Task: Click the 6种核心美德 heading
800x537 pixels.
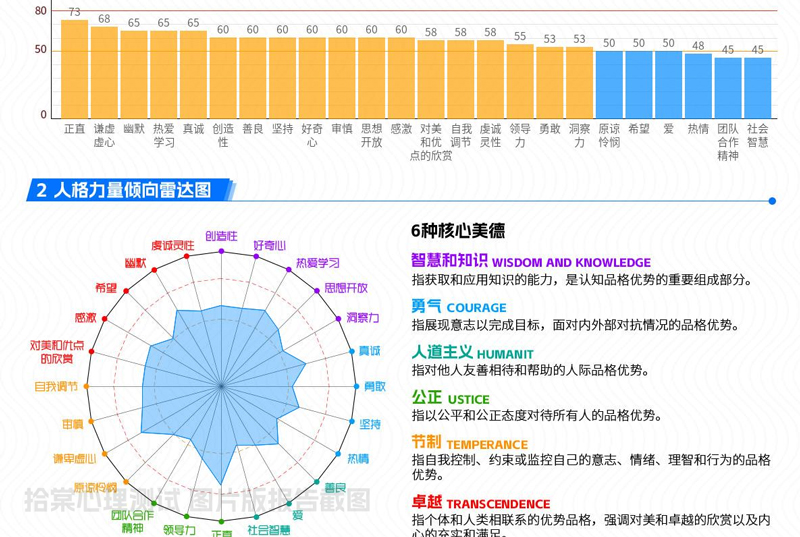Action: 458,231
